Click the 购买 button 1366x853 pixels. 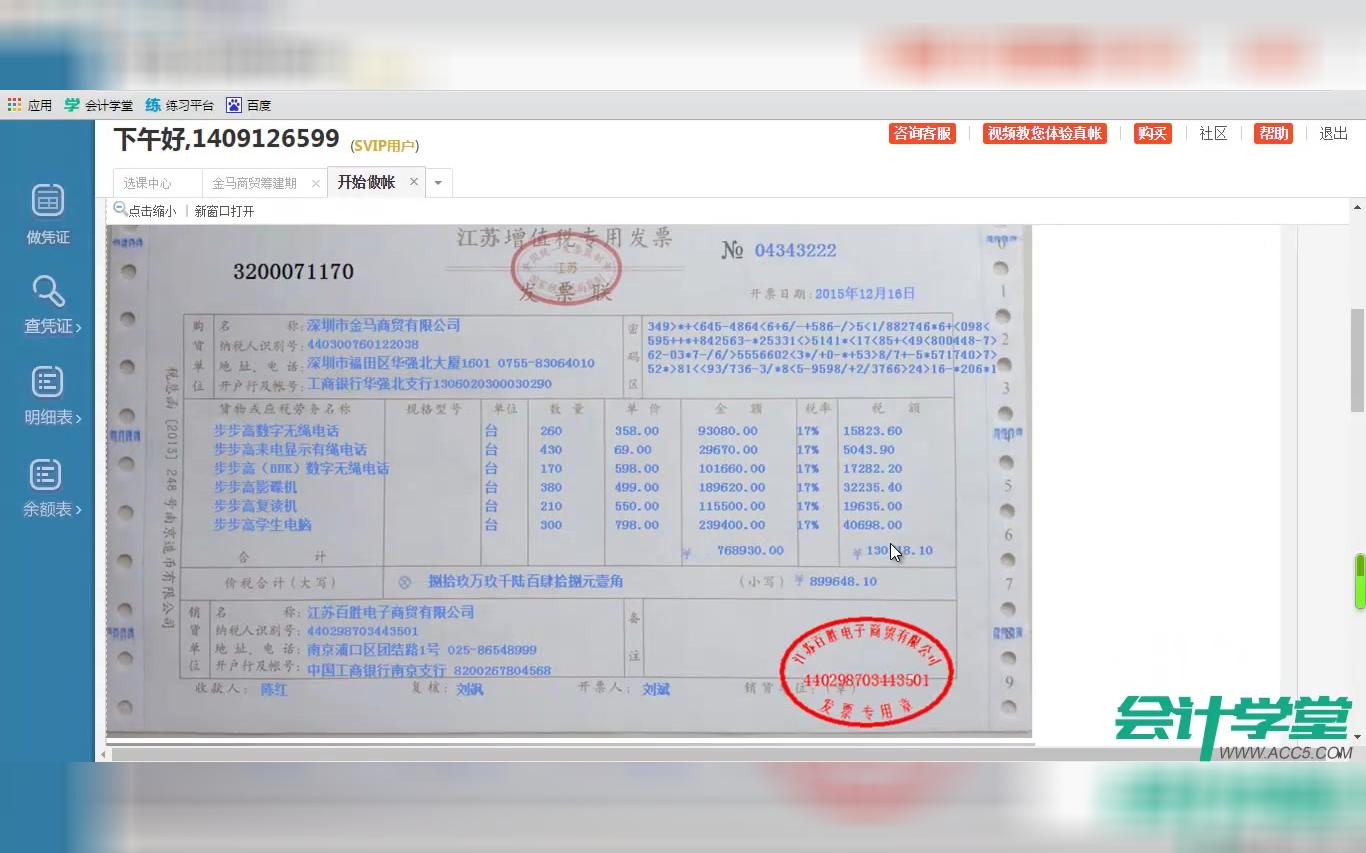pos(1152,133)
